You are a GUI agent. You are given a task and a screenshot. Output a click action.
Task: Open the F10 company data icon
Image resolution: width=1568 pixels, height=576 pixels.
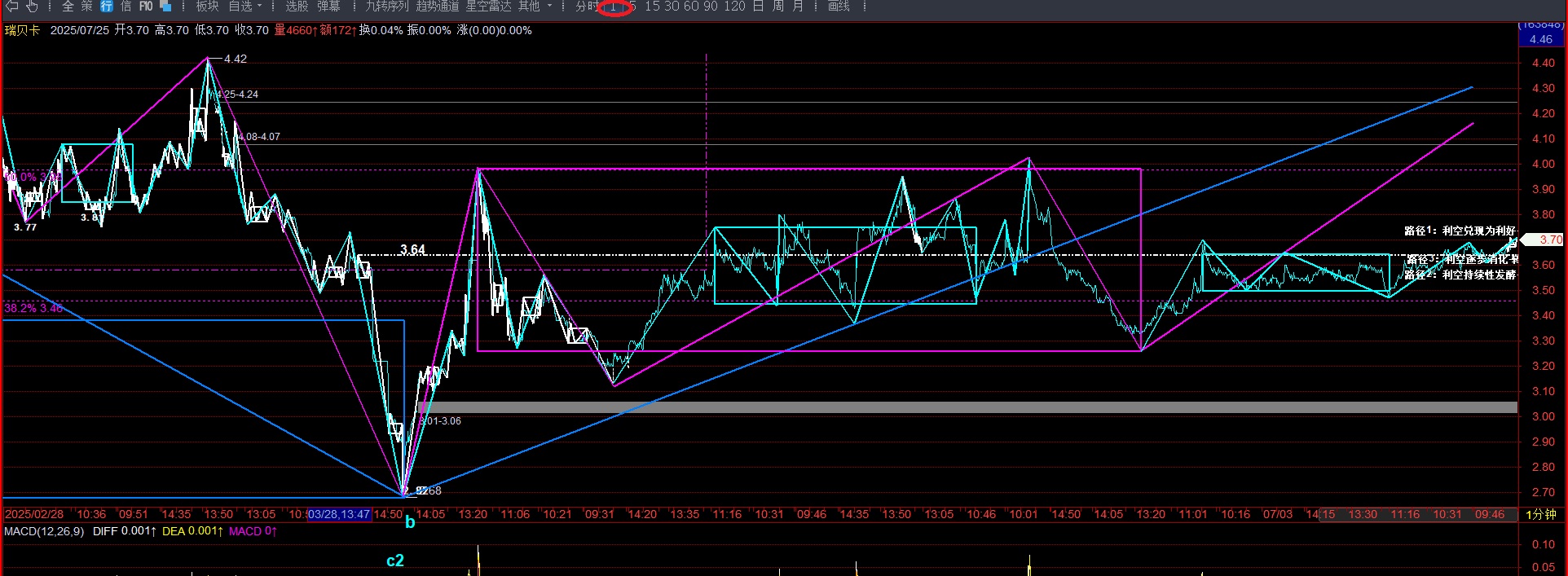(x=146, y=7)
